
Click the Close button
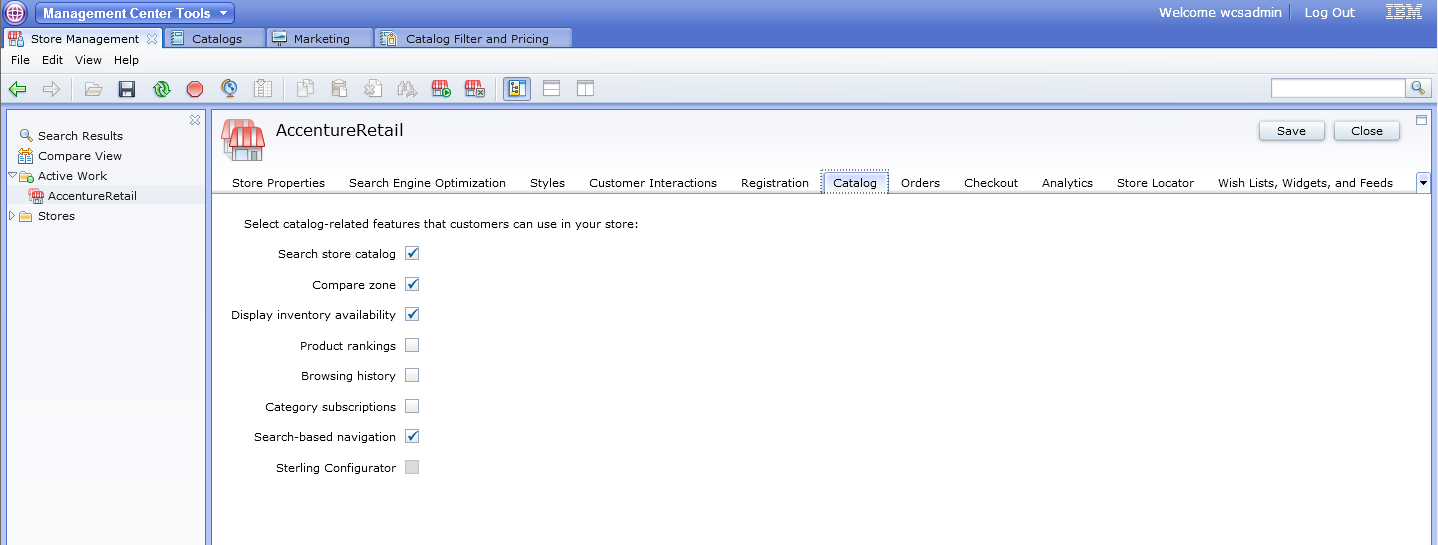click(1366, 131)
